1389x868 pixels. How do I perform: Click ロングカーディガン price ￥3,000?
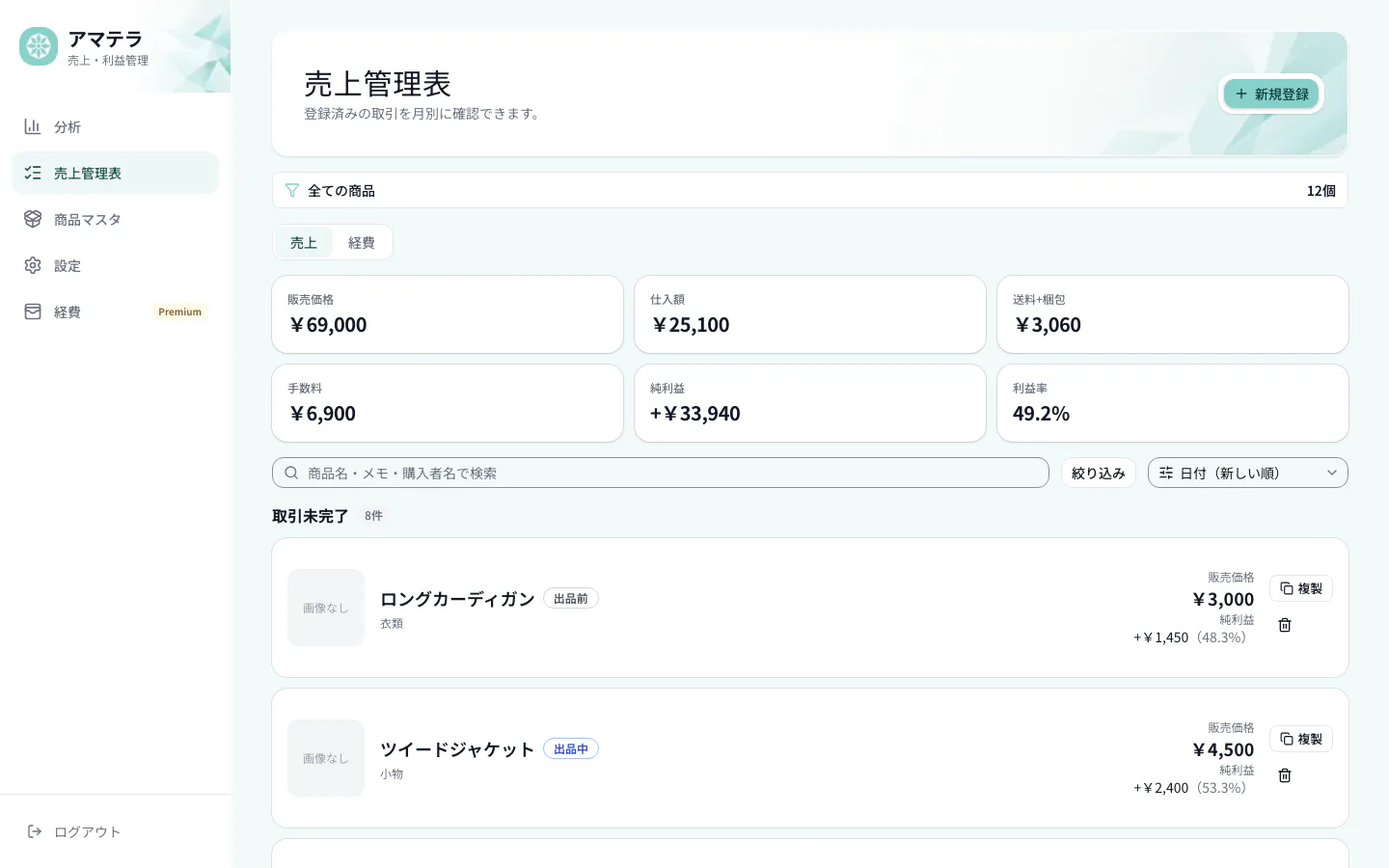pyautogui.click(x=1223, y=599)
